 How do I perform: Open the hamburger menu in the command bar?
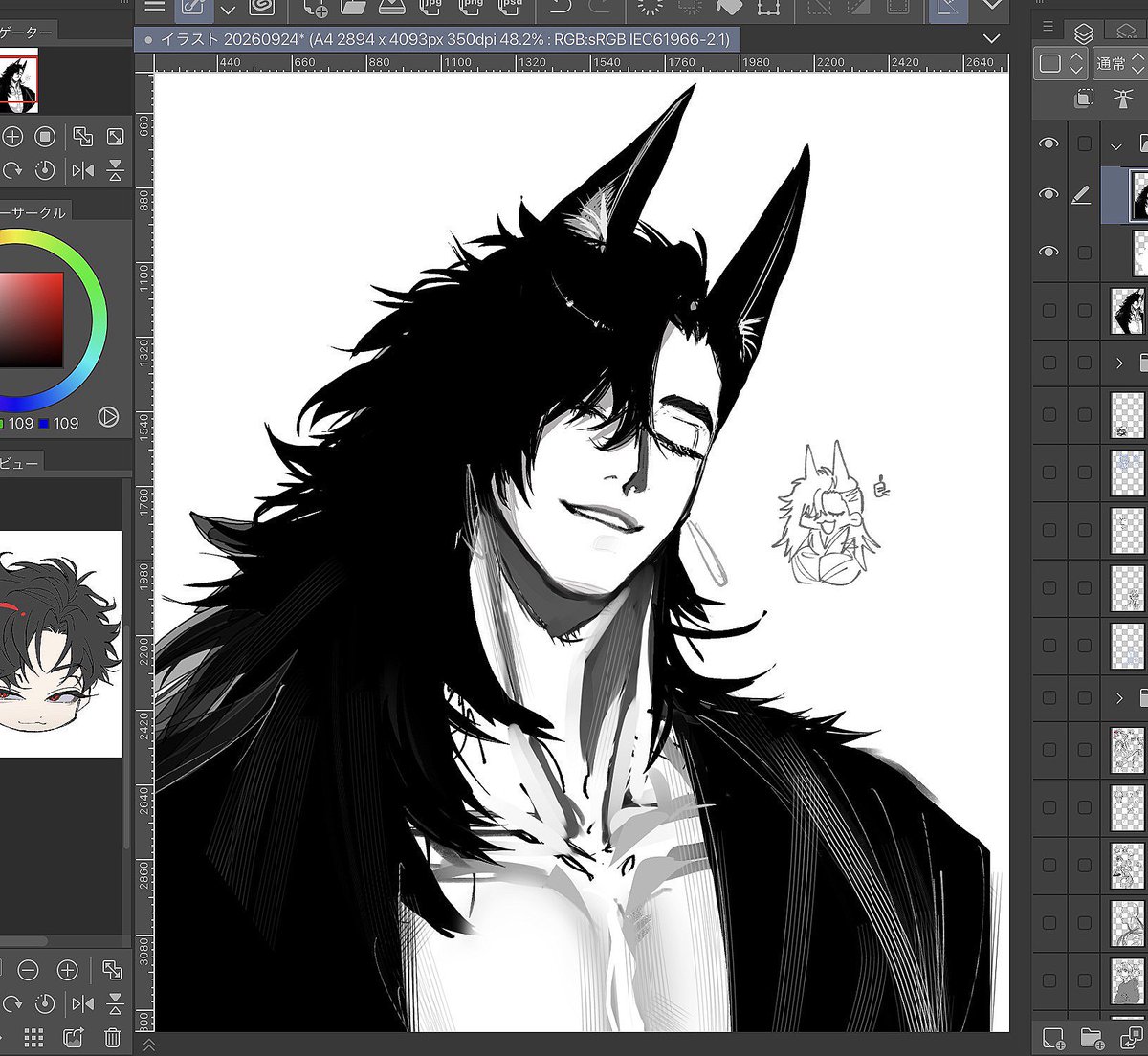(154, 6)
